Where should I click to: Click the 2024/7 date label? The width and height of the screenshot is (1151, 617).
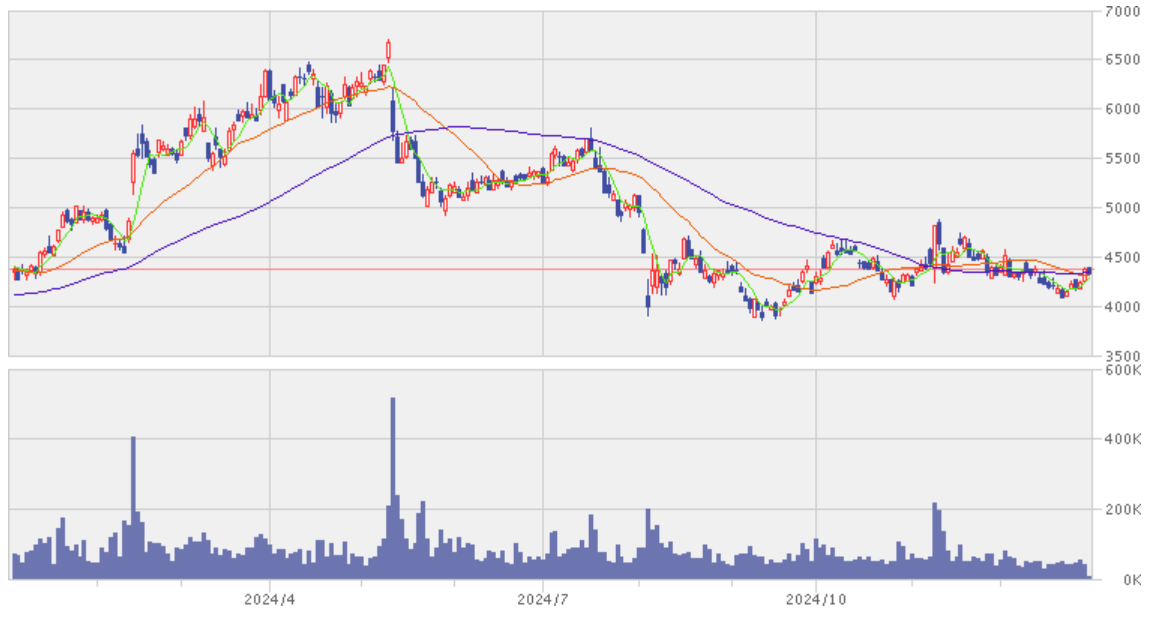[x=542, y=599]
